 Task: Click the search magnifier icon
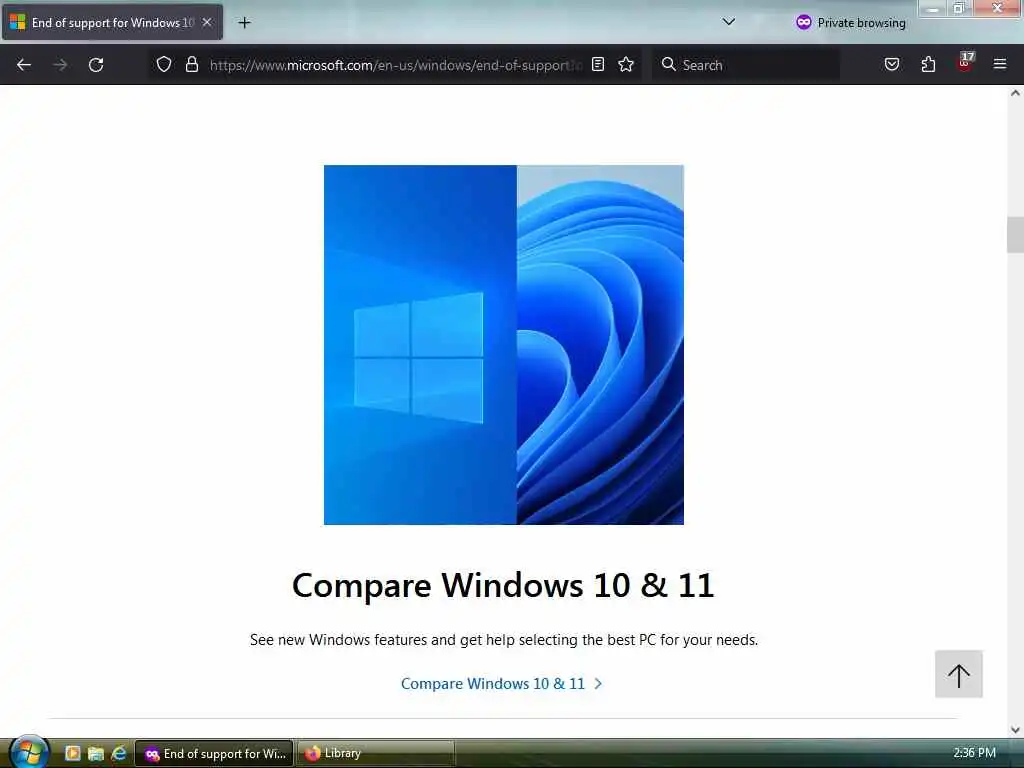click(668, 64)
